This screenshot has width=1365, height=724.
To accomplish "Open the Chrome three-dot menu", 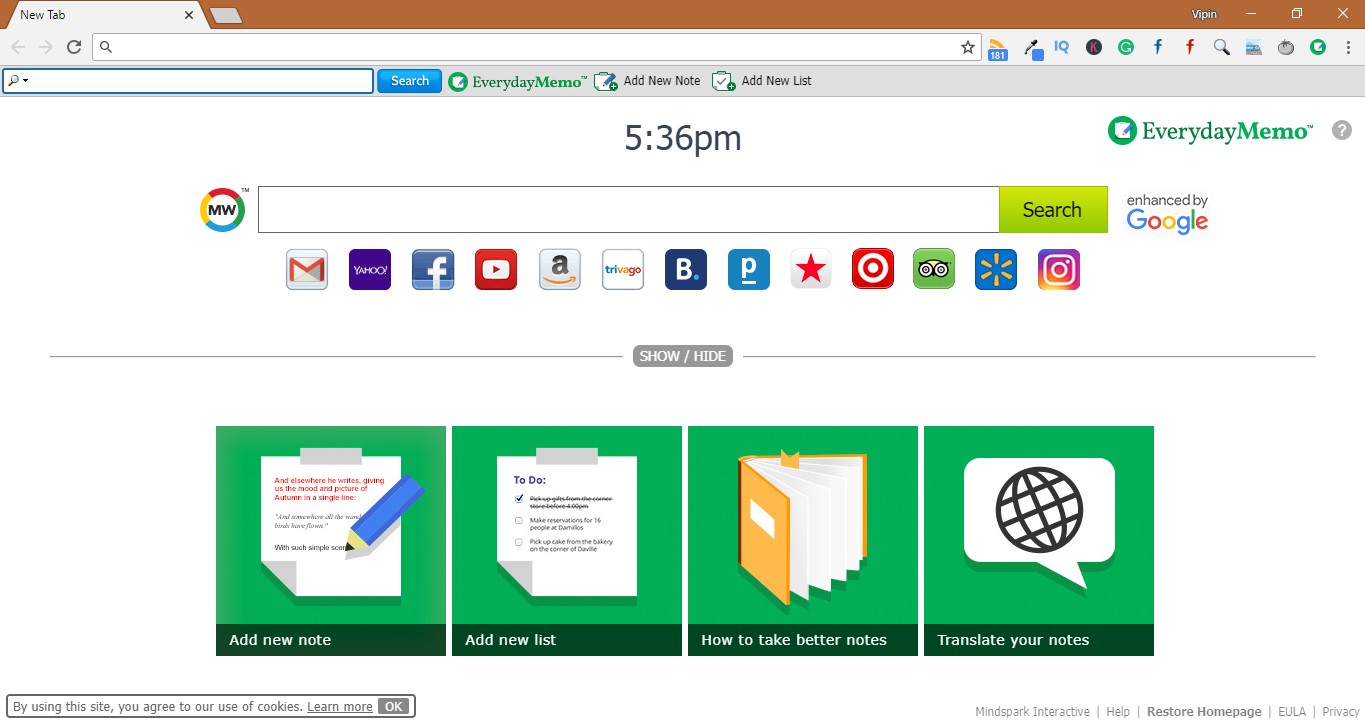I will 1347,47.
